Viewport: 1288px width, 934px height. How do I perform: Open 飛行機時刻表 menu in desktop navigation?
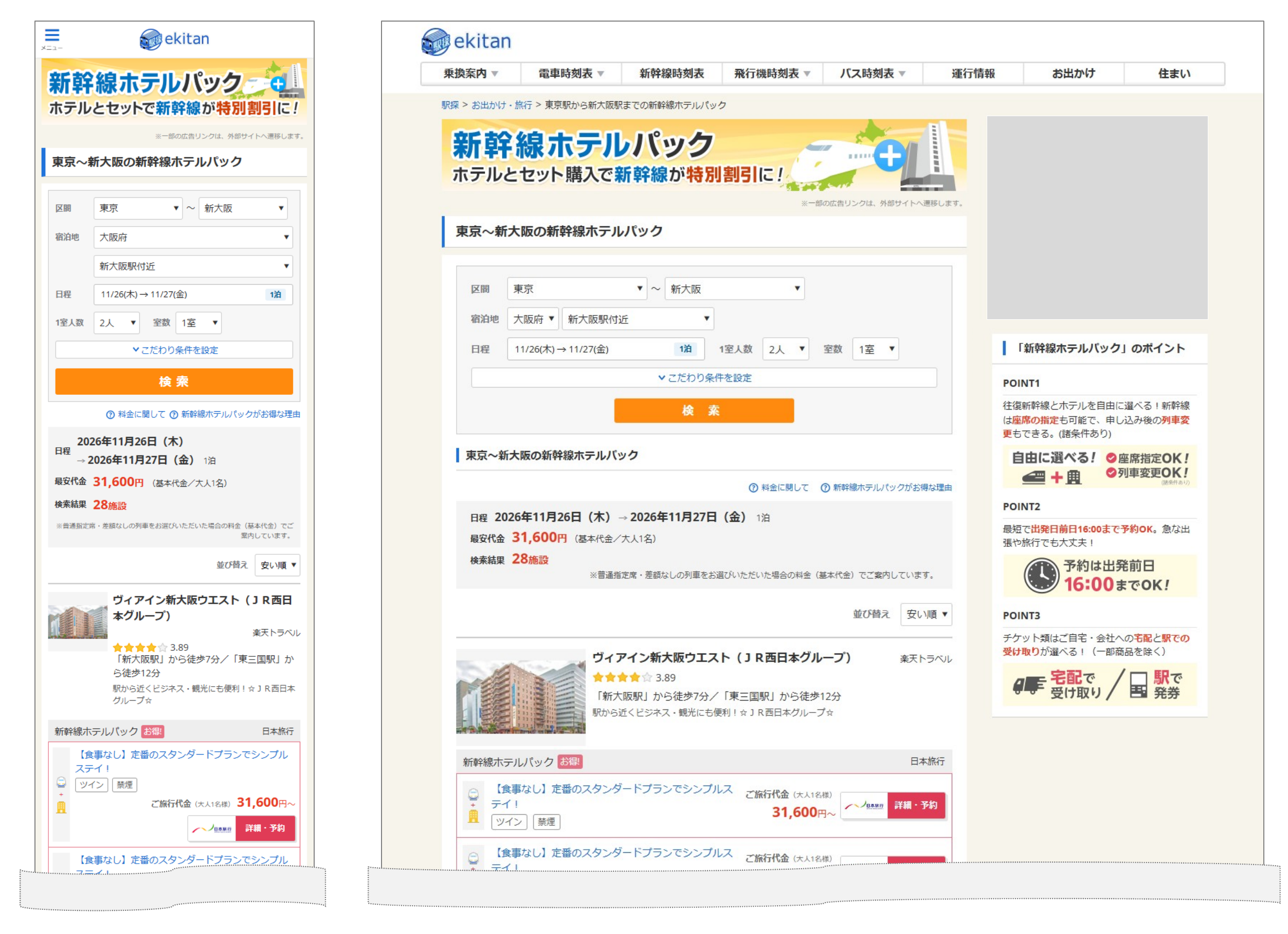click(x=772, y=73)
